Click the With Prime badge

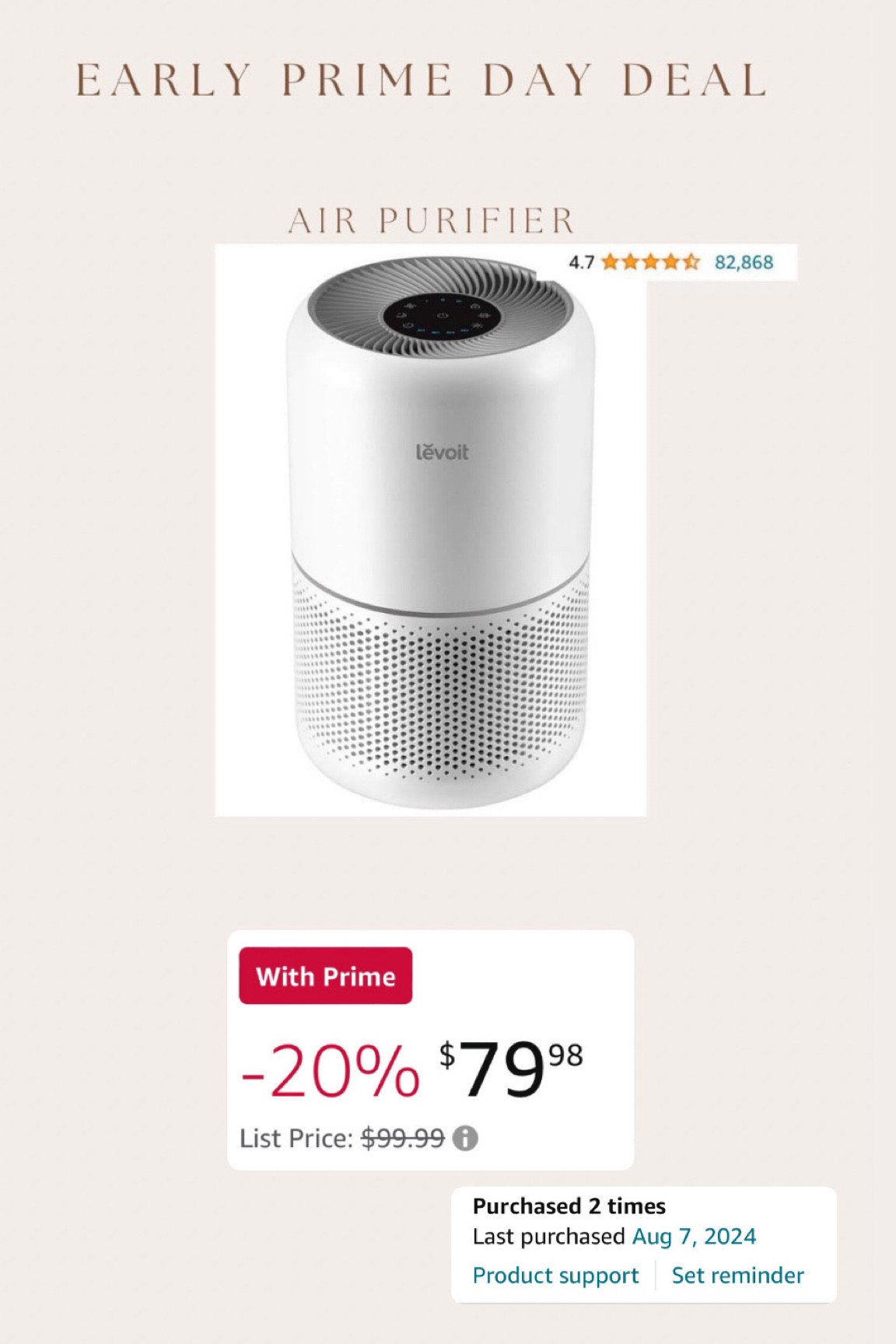(x=325, y=977)
